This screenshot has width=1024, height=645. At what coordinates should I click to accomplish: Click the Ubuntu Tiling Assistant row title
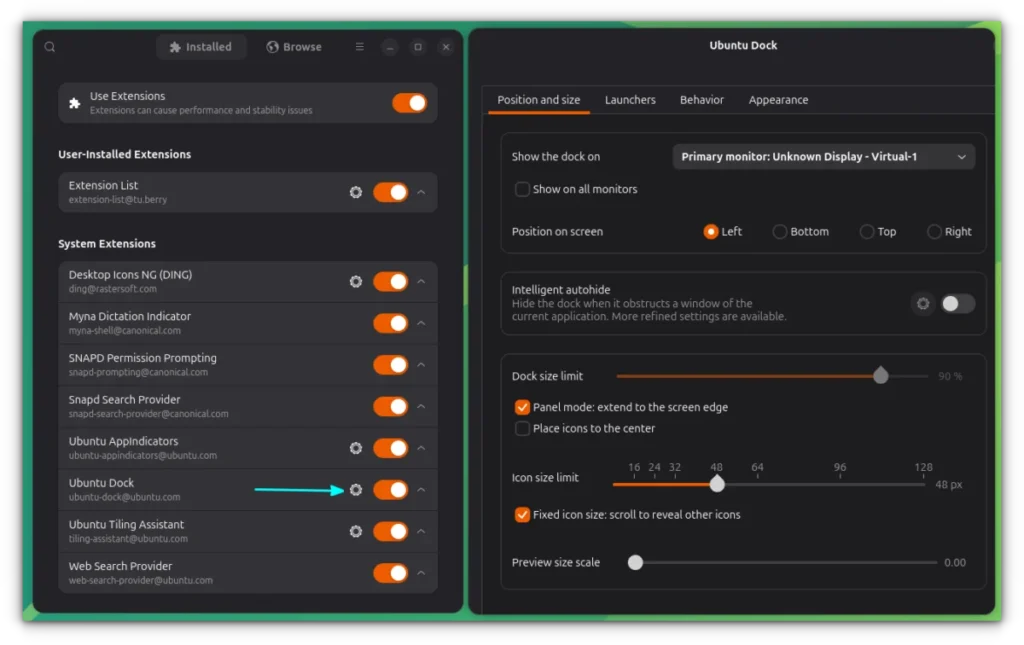pyautogui.click(x=126, y=524)
